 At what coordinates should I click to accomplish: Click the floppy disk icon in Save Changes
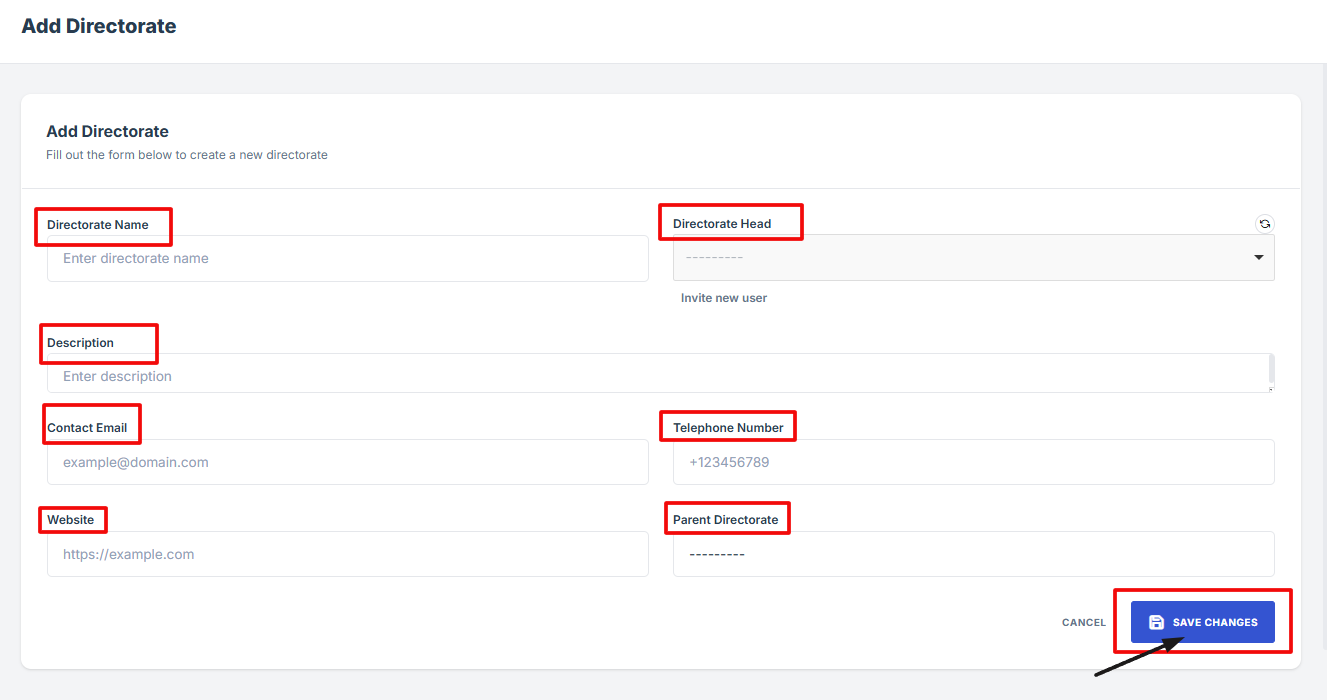[1156, 622]
